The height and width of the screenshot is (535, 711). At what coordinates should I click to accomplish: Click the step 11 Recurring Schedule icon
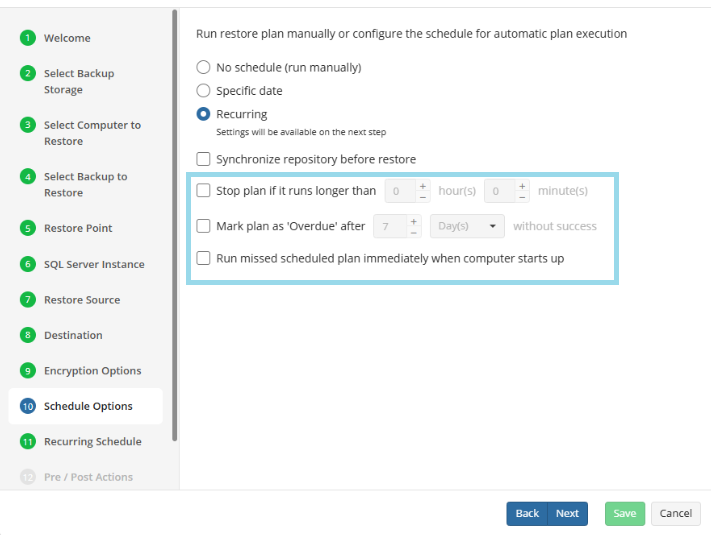tap(28, 442)
